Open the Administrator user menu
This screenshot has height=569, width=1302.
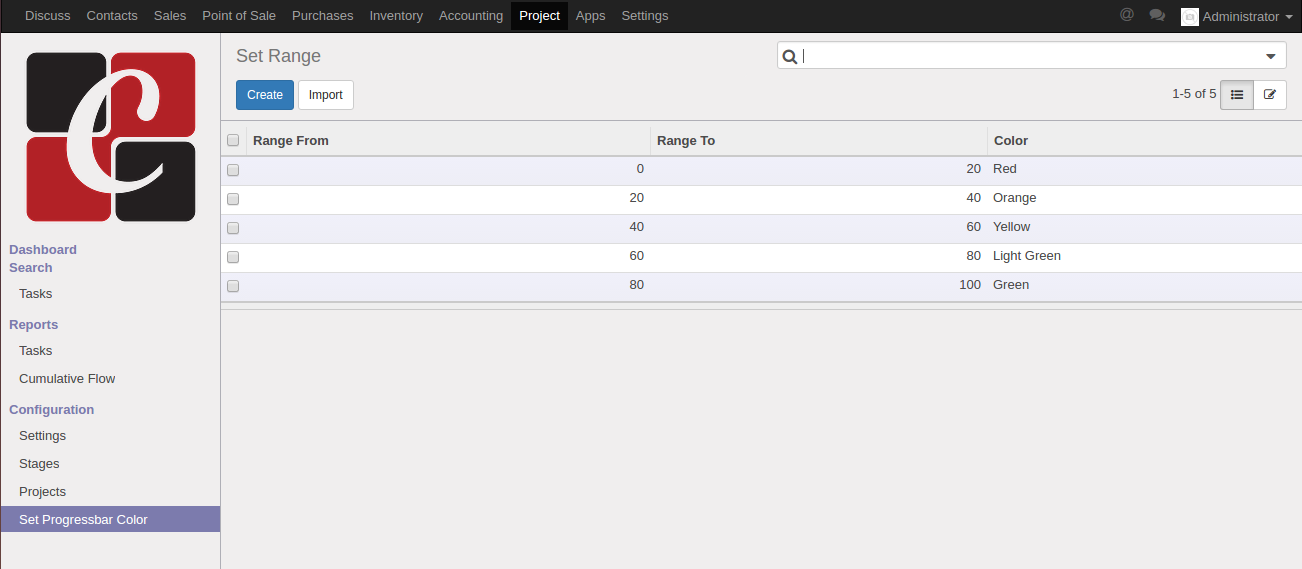point(1240,16)
